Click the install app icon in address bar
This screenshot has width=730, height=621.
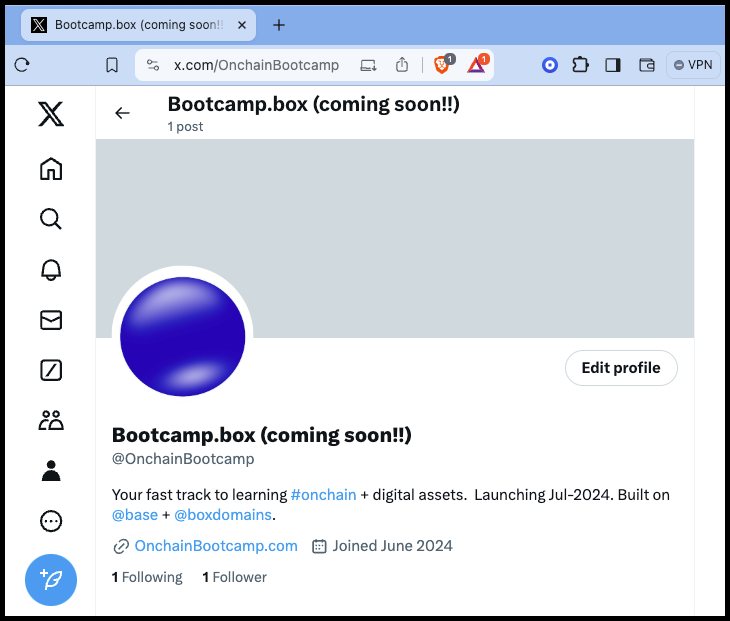tap(368, 65)
